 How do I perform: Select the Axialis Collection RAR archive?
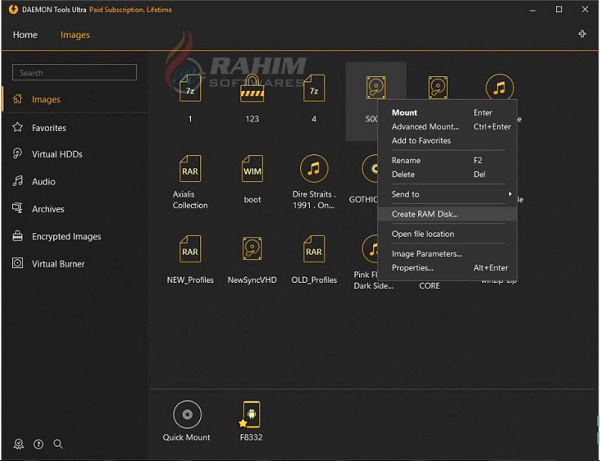[x=190, y=169]
